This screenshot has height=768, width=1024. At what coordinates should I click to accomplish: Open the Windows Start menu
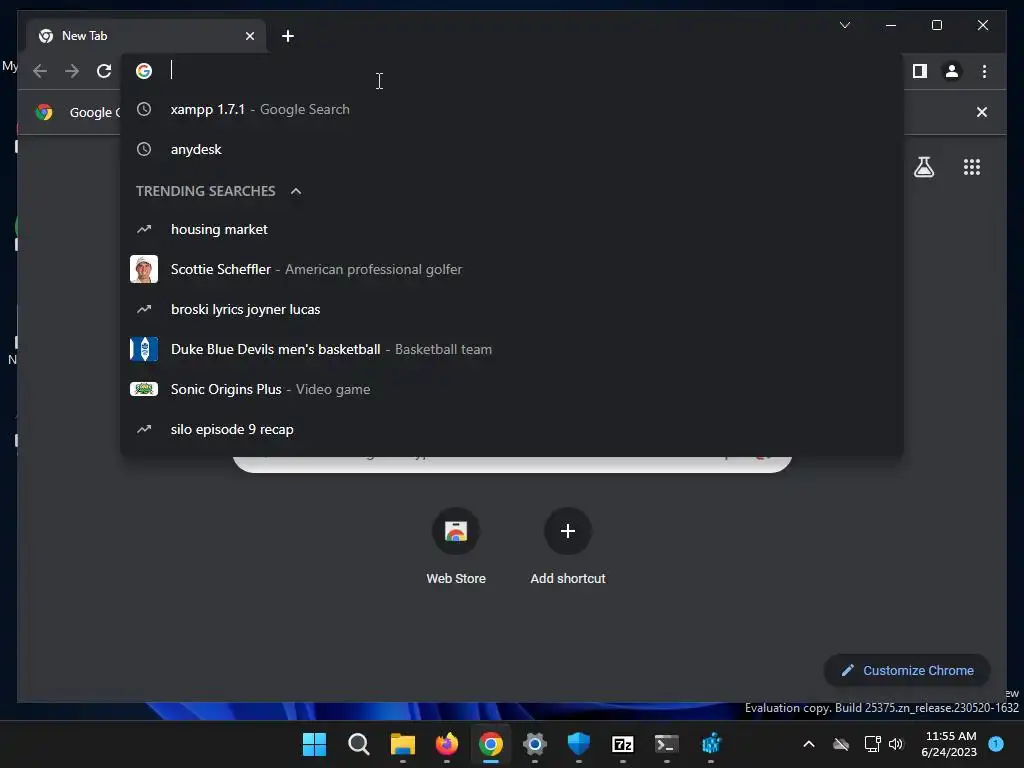pos(314,744)
